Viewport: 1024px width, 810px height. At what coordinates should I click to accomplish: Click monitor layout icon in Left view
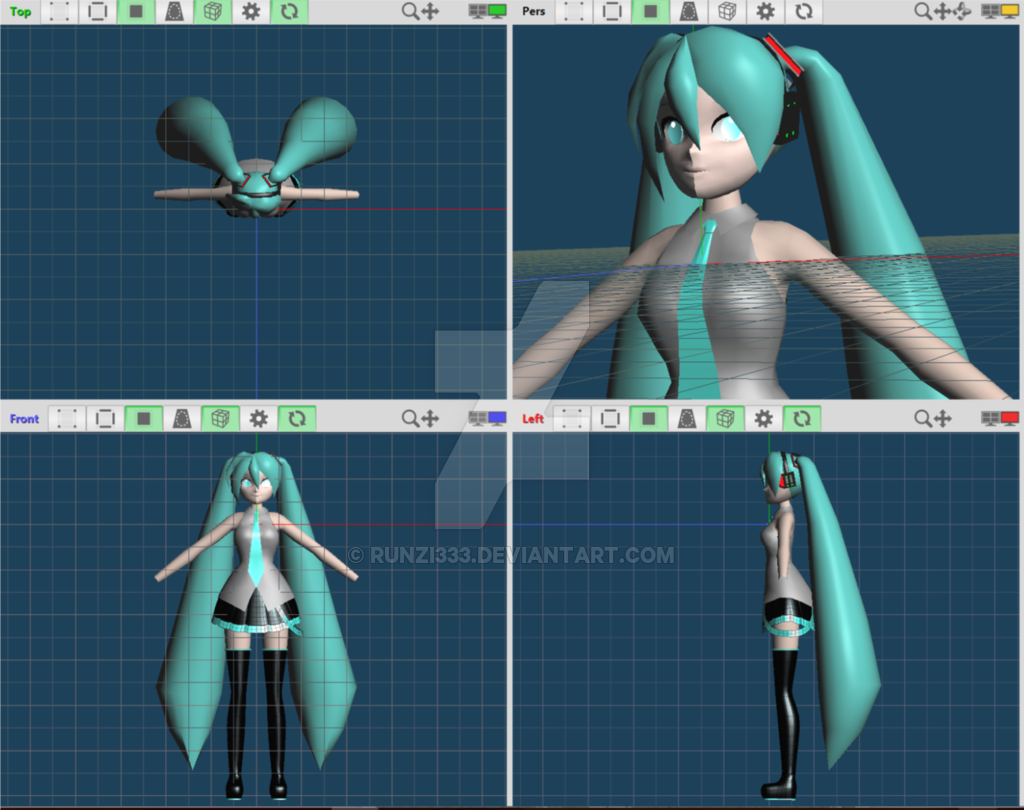[x=990, y=418]
